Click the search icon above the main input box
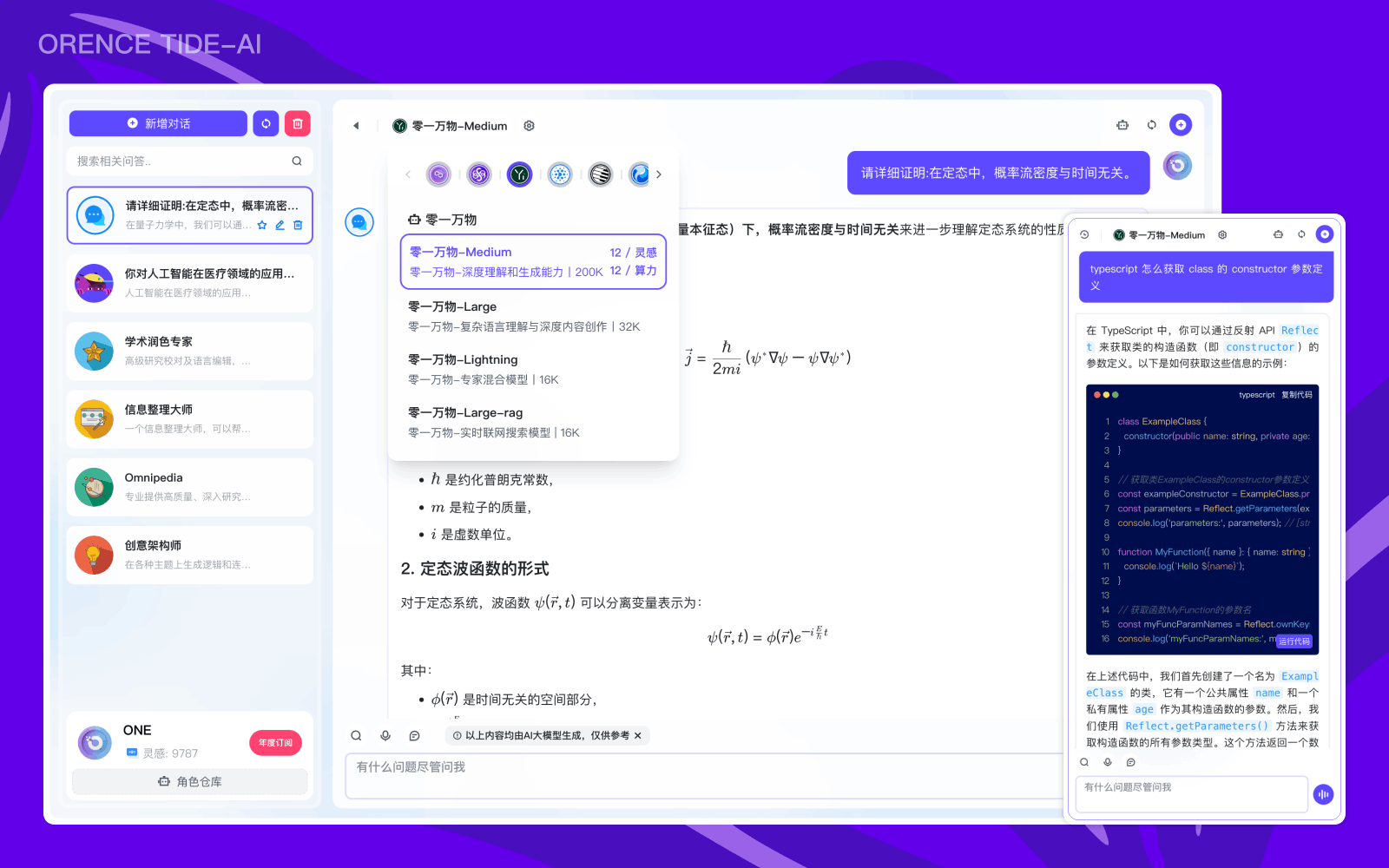 [356, 735]
